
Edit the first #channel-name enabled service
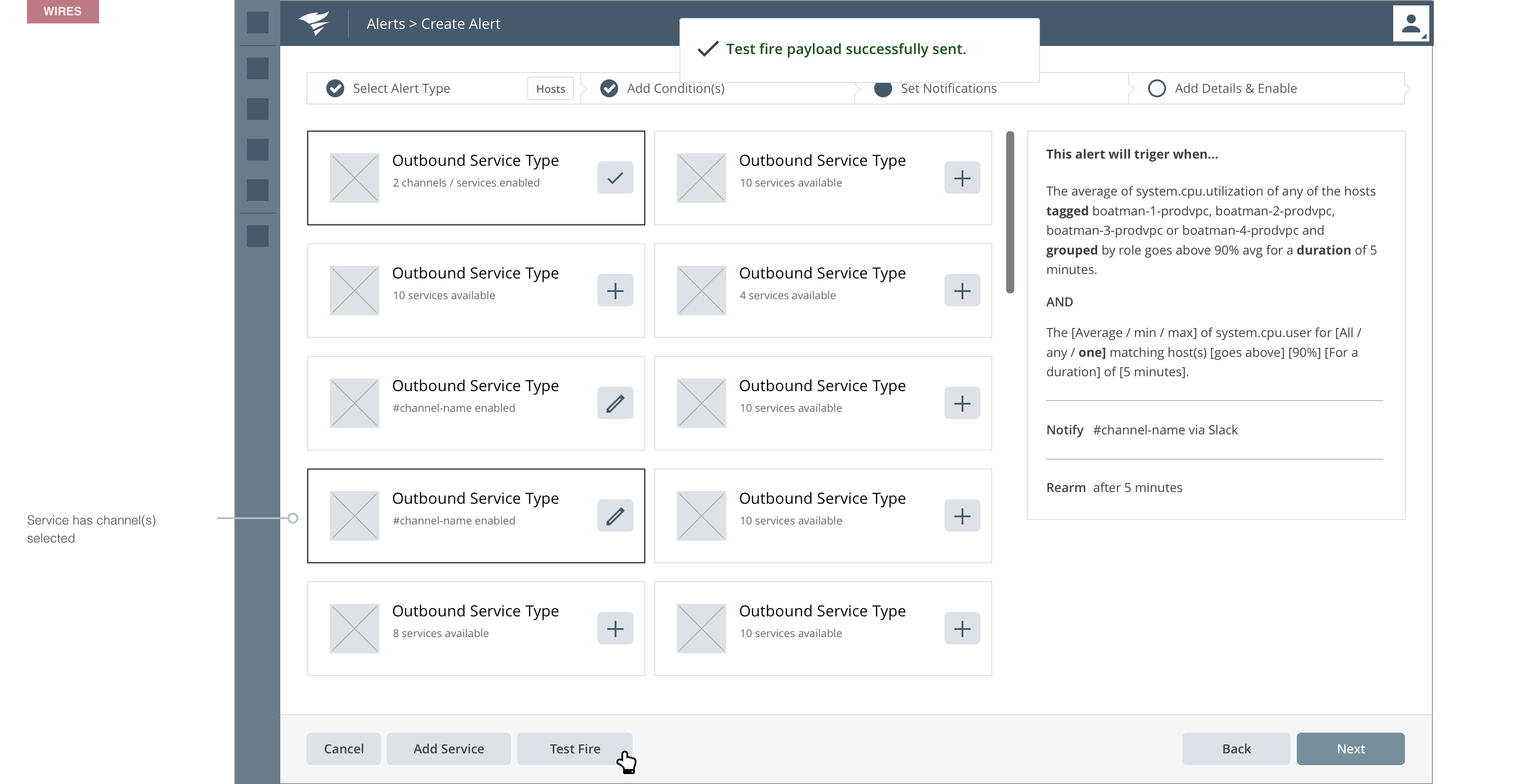tap(615, 403)
